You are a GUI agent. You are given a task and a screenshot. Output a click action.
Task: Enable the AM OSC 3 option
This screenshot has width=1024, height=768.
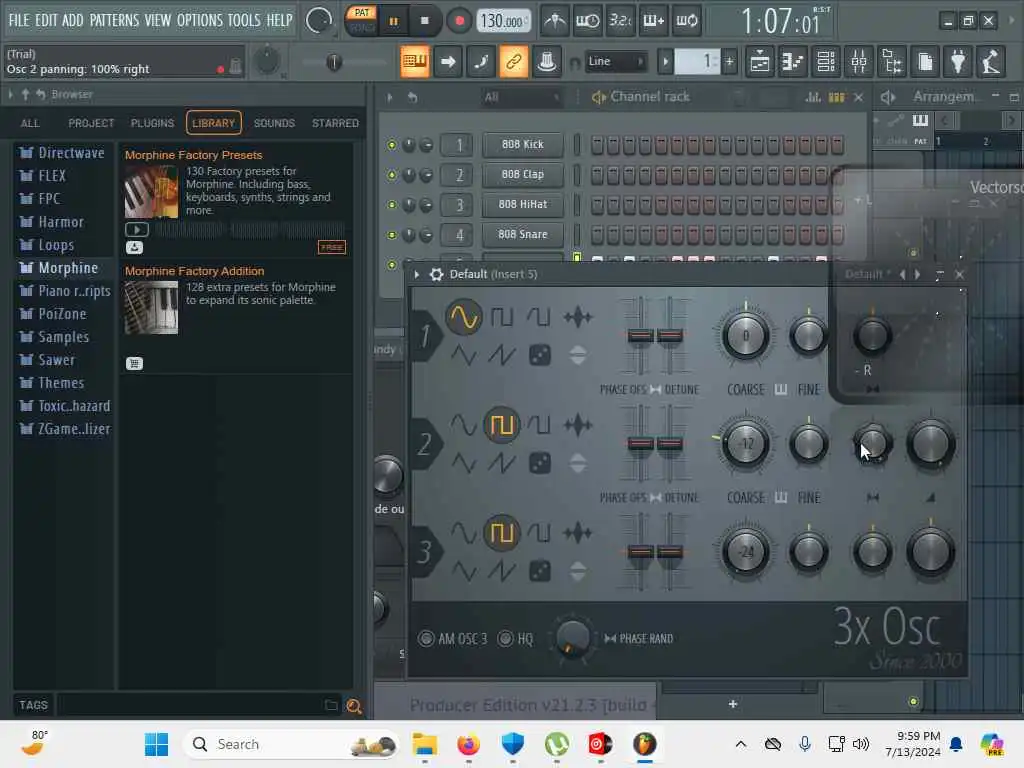426,638
